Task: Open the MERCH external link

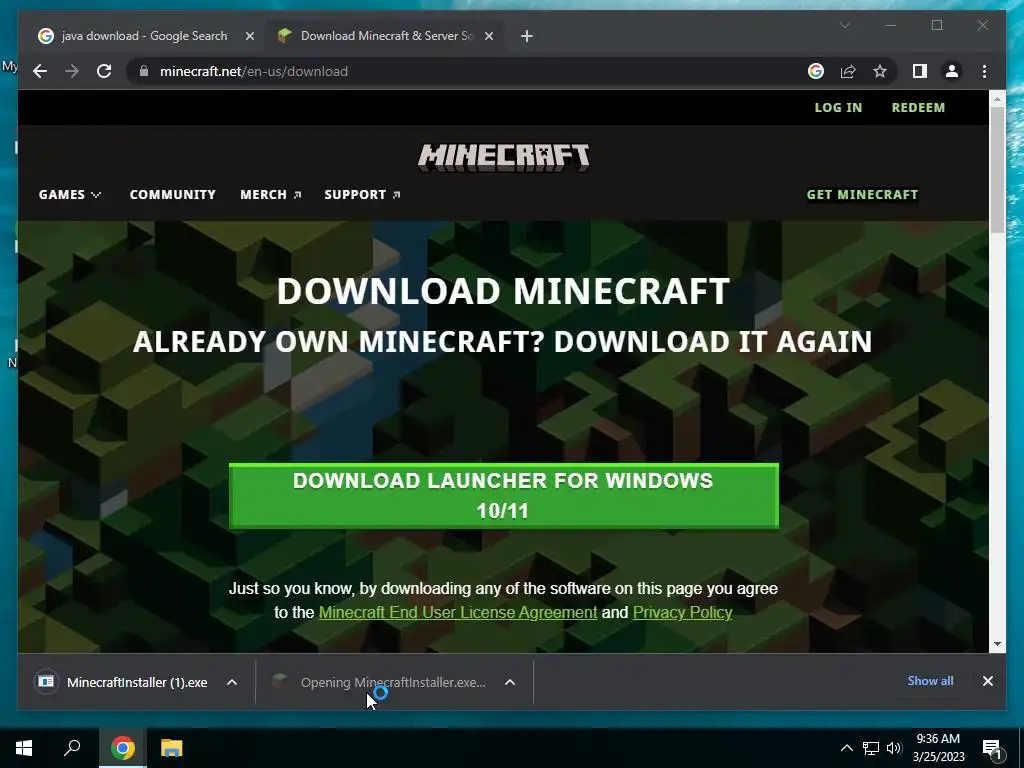Action: [270, 195]
